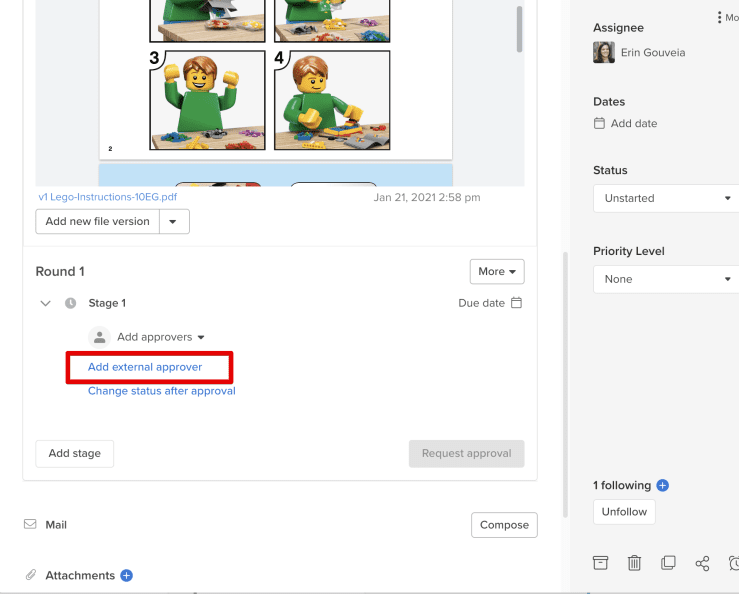Click Lego instruction step 4 image

(x=332, y=100)
